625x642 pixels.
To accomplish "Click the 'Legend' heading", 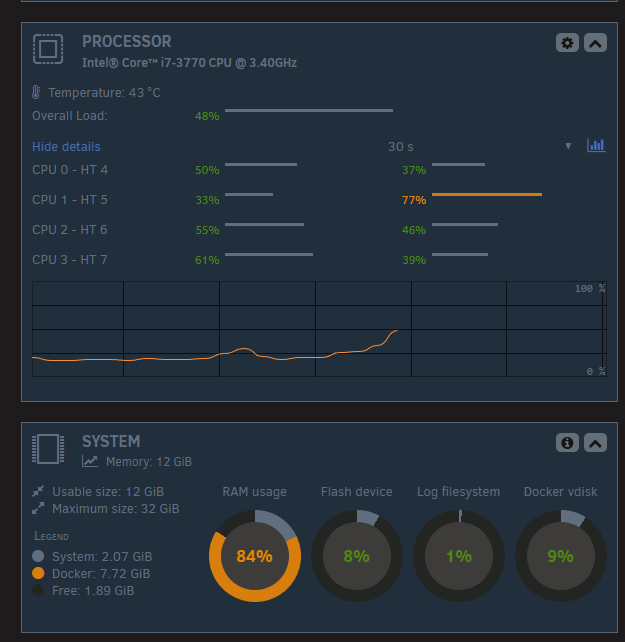I will coord(51,536).
